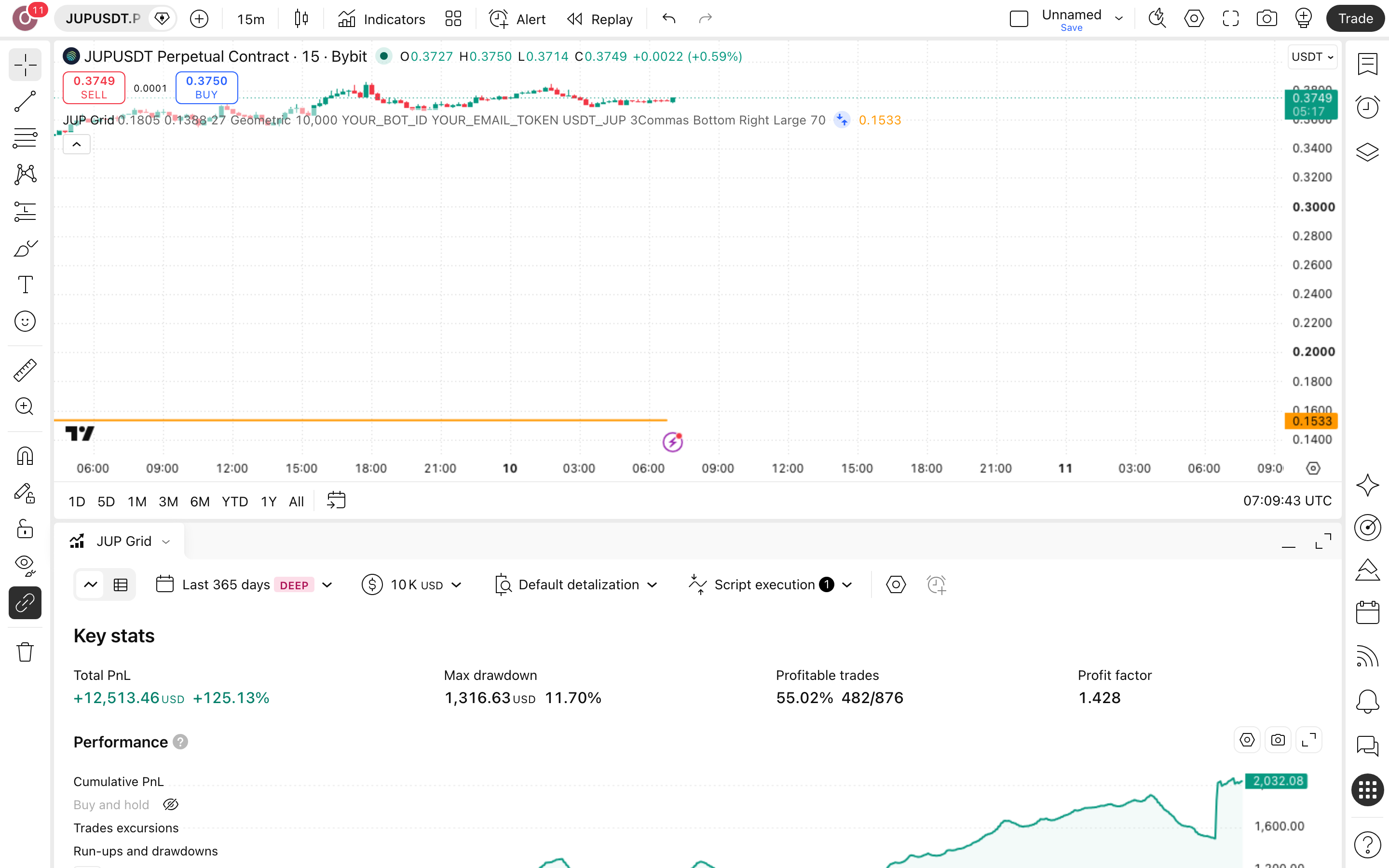Image resolution: width=1389 pixels, height=868 pixels.
Task: Select the Fibonacci retracement tool
Action: pos(25,138)
